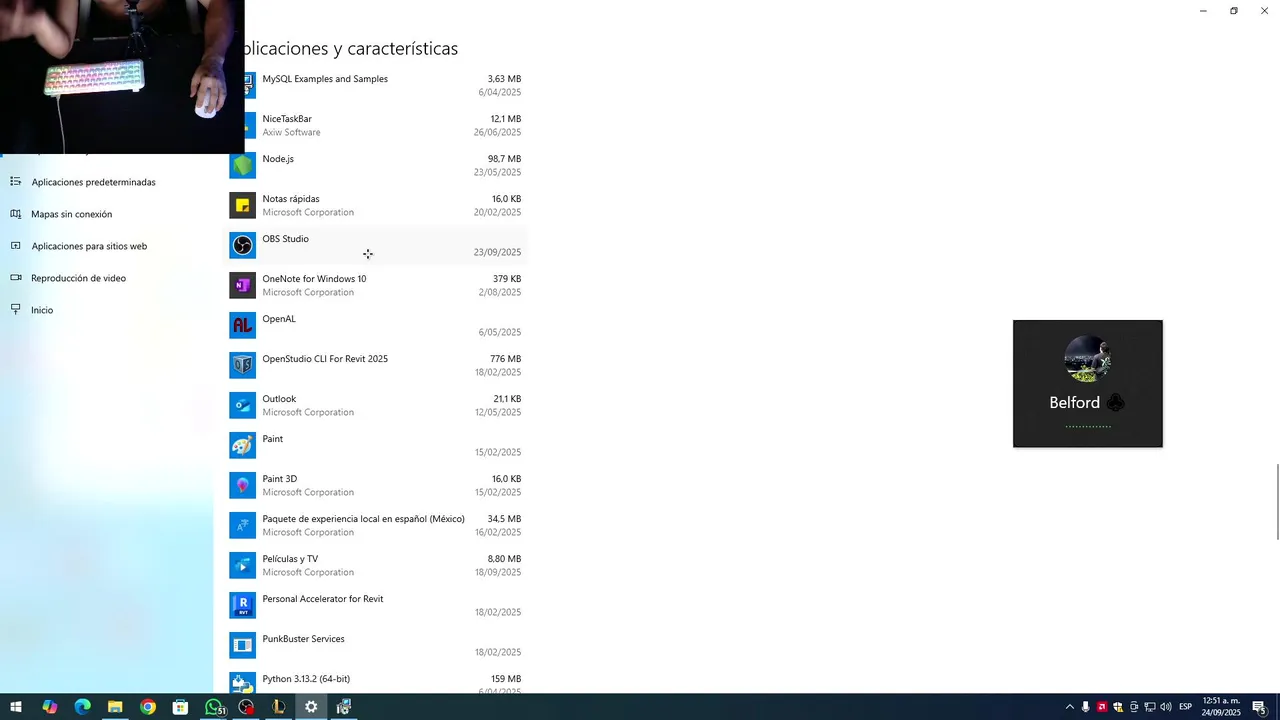This screenshot has height=720, width=1280.
Task: Select the OBS Studio app name
Action: pyautogui.click(x=285, y=239)
